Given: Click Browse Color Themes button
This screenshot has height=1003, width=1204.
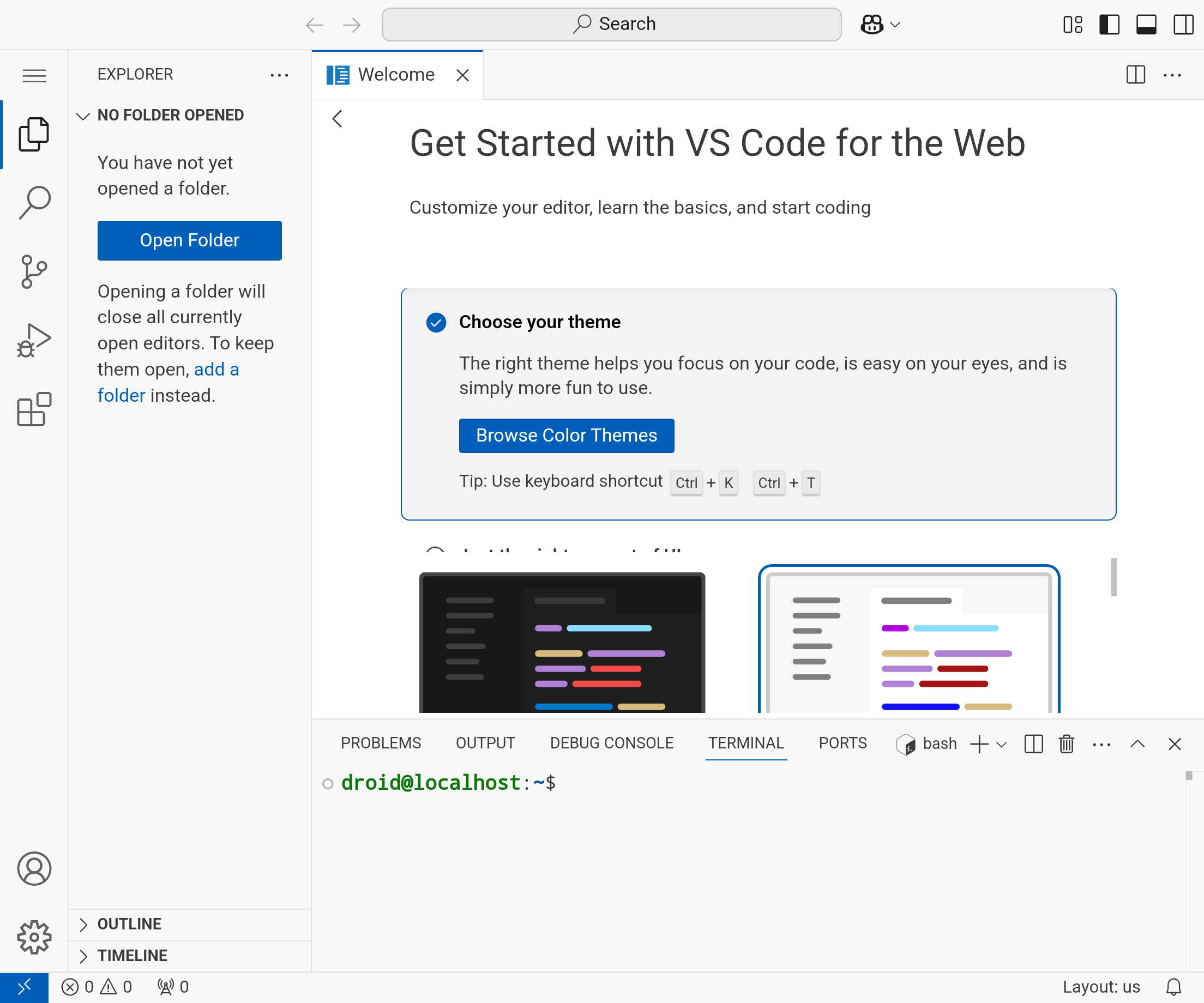Looking at the screenshot, I should [x=566, y=436].
